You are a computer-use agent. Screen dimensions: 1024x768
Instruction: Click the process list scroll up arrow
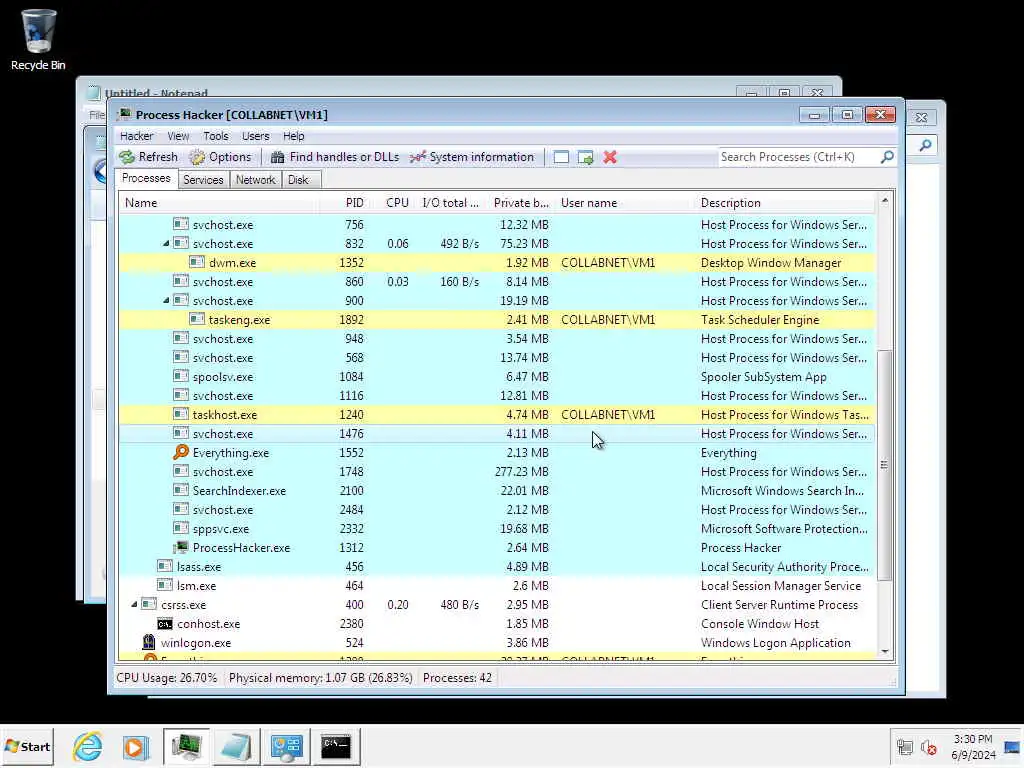(x=885, y=201)
